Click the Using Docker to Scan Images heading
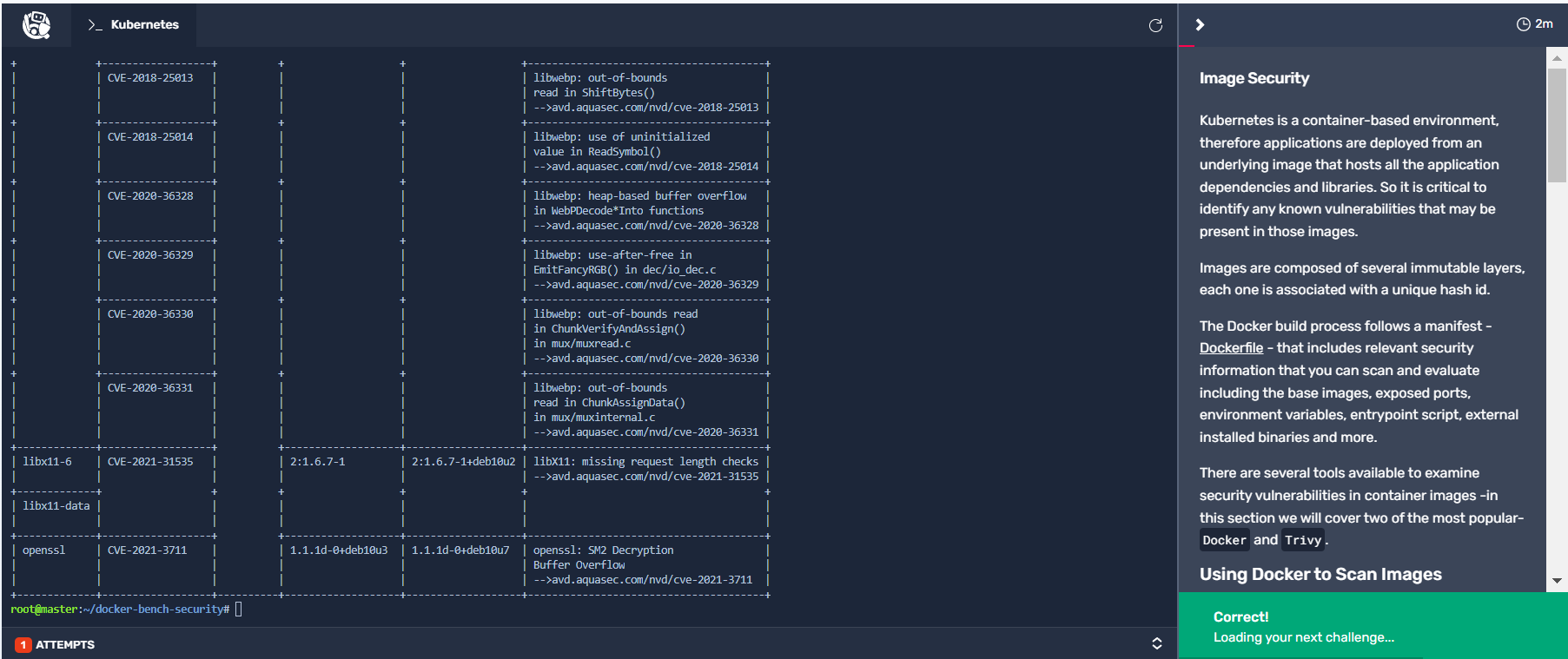 tap(1320, 574)
